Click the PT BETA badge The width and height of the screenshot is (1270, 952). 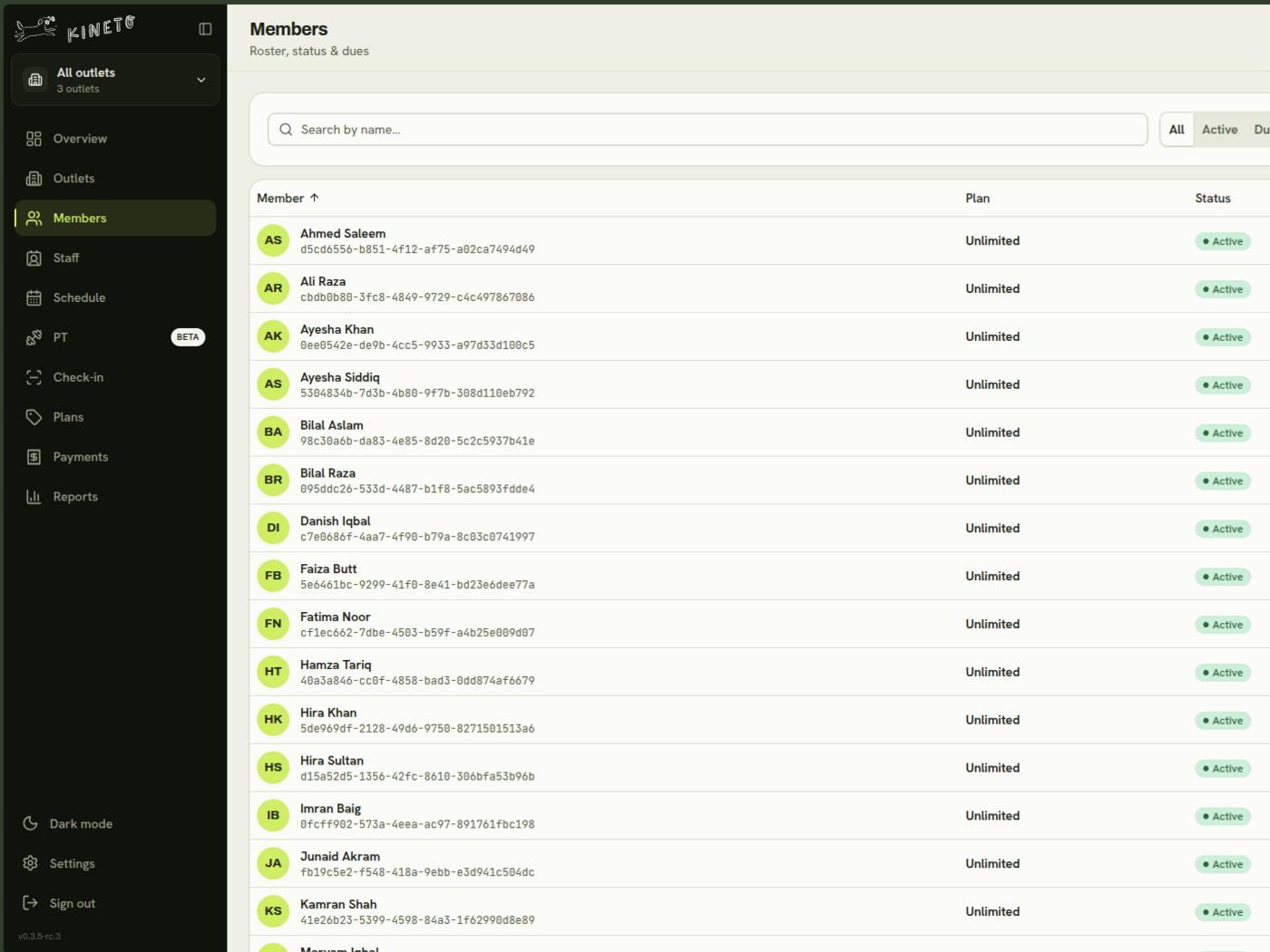pyautogui.click(x=188, y=337)
